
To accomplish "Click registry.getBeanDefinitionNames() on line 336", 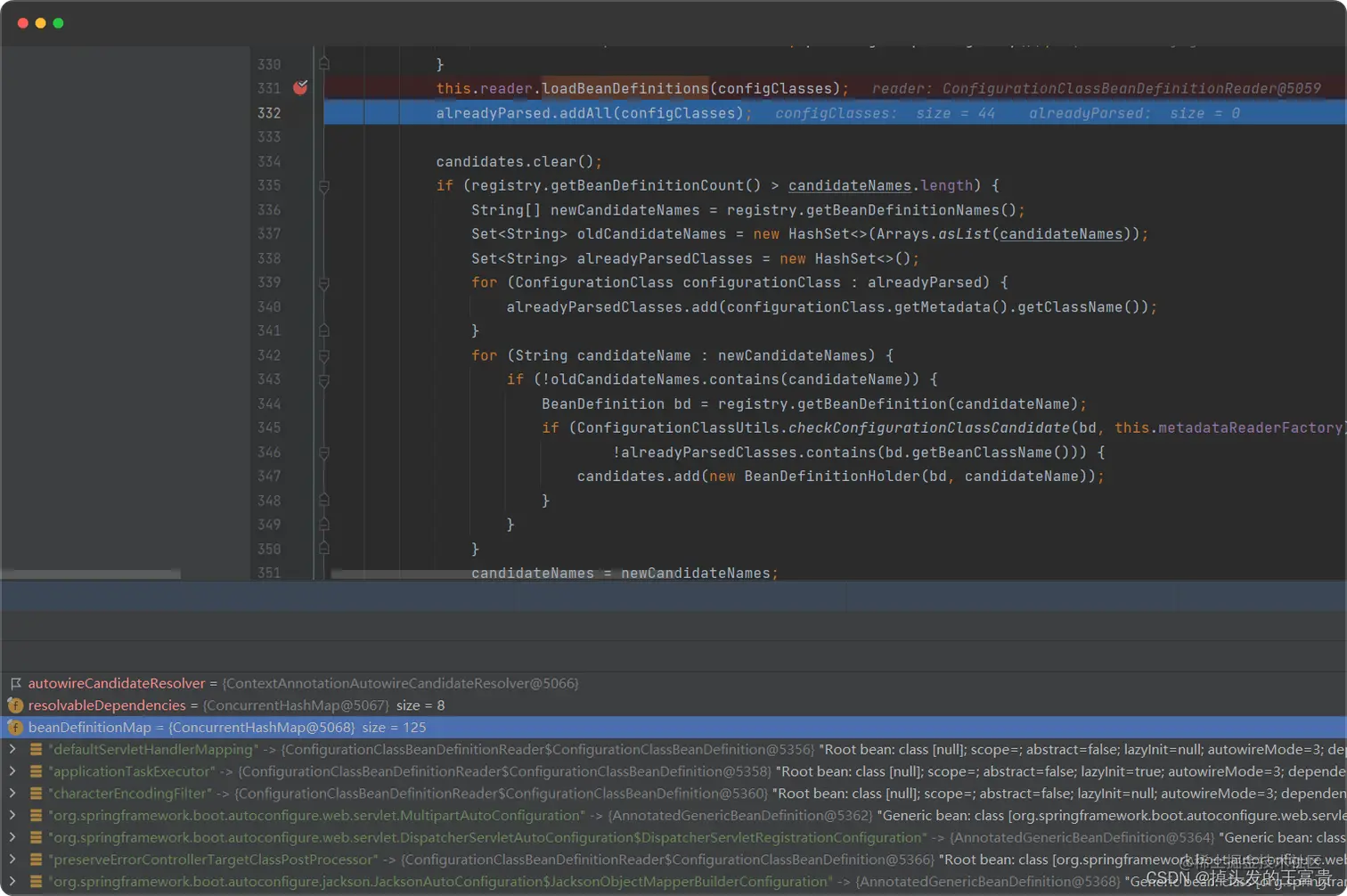I will (871, 210).
